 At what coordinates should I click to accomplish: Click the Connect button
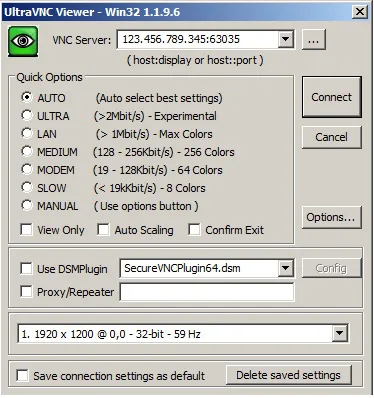pyautogui.click(x=332, y=97)
